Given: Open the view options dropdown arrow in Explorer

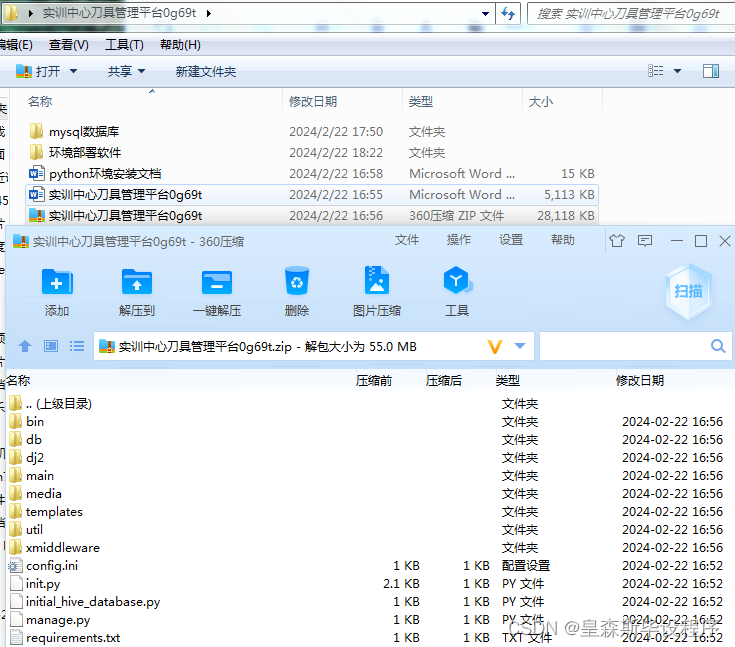Looking at the screenshot, I should pos(677,71).
